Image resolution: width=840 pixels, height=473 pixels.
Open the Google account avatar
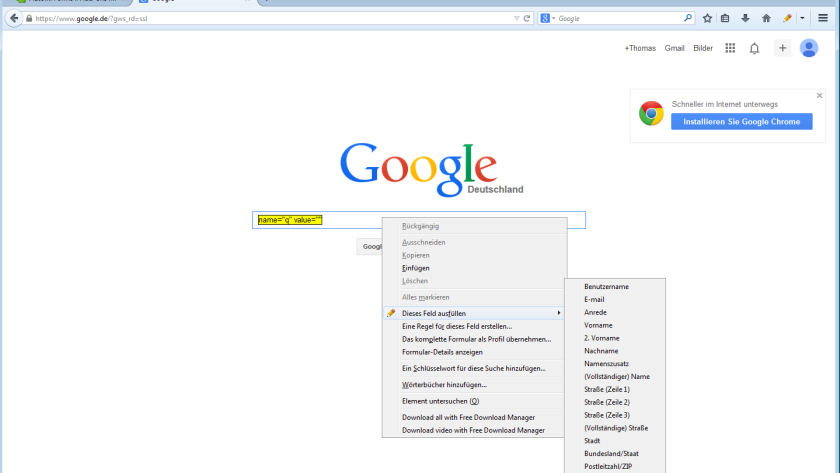(809, 48)
